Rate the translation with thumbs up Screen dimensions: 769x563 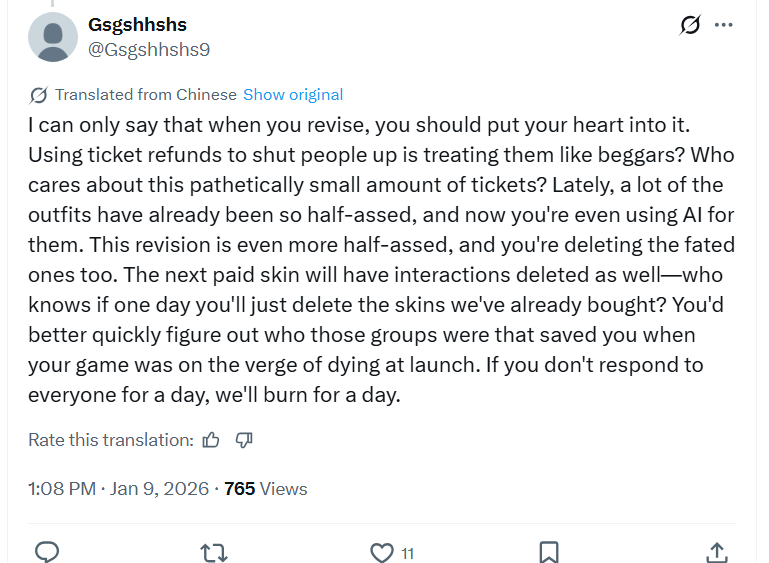point(211,439)
